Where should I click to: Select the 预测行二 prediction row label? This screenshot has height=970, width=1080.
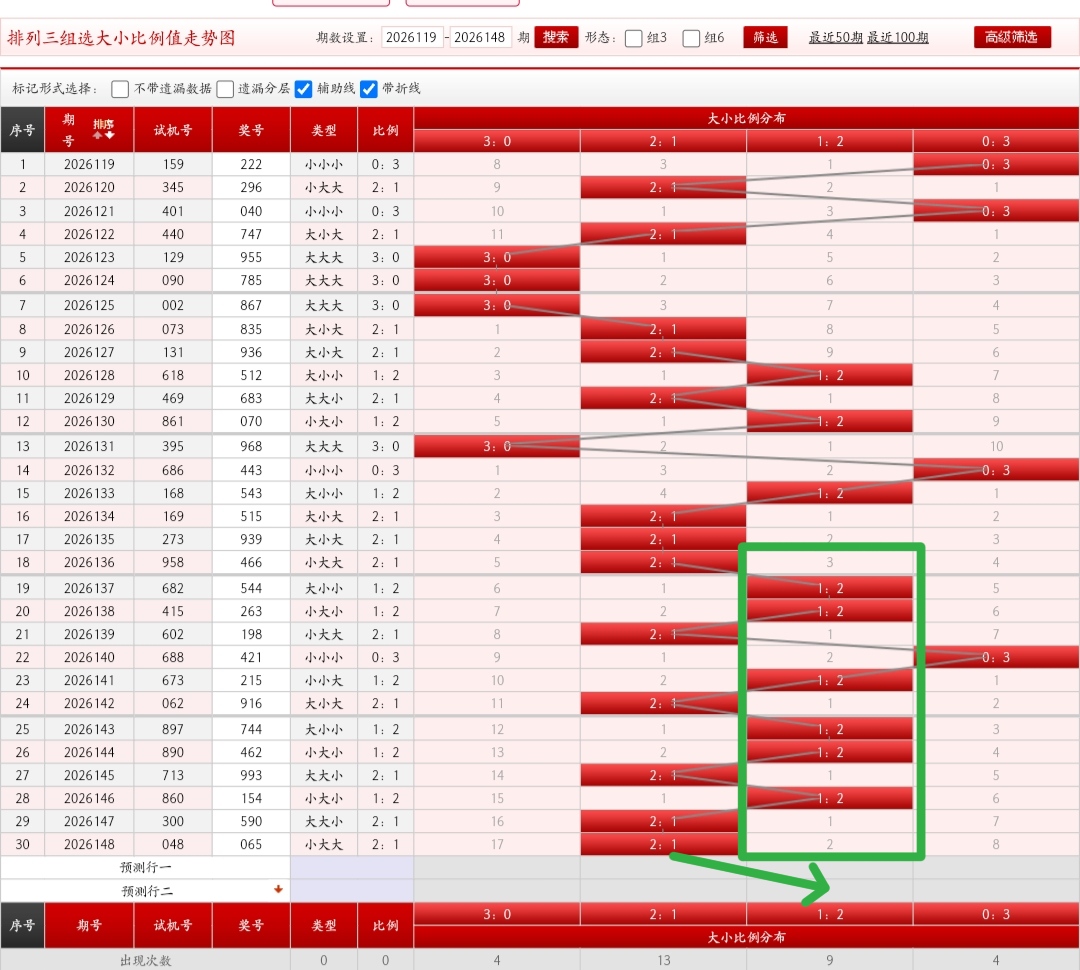coord(145,891)
